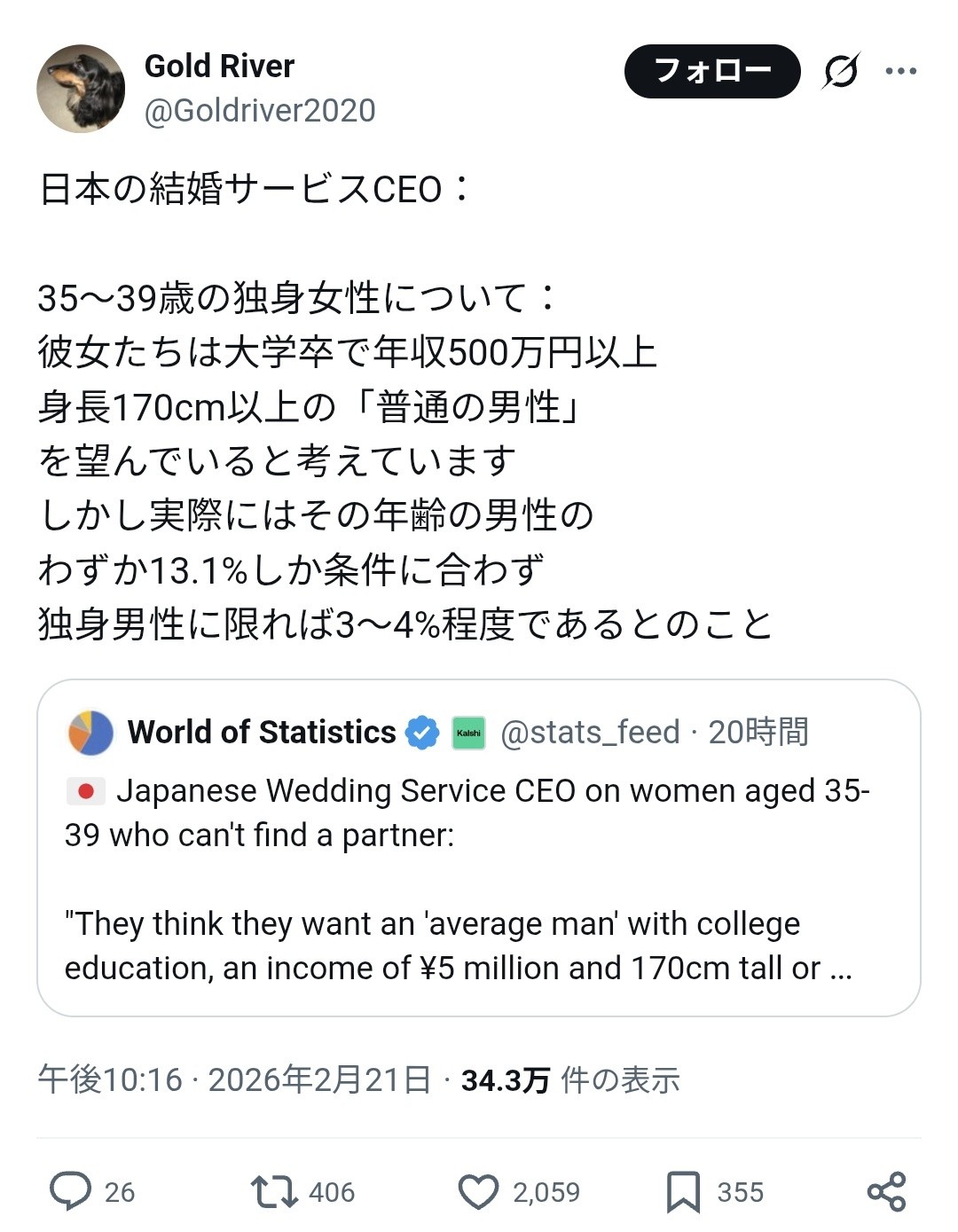The image size is (958, 1232).
Task: Click the Grok slashed-circle icon
Action: pos(840,71)
